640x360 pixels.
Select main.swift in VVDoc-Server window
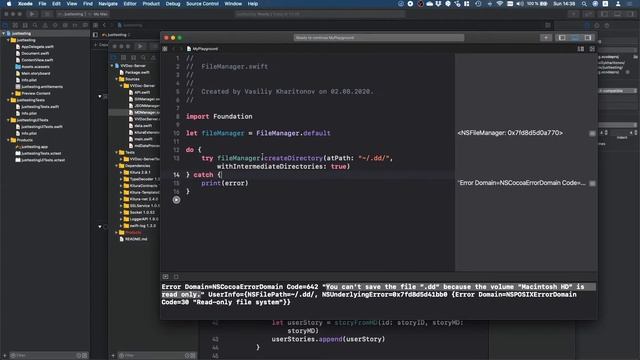(143, 139)
